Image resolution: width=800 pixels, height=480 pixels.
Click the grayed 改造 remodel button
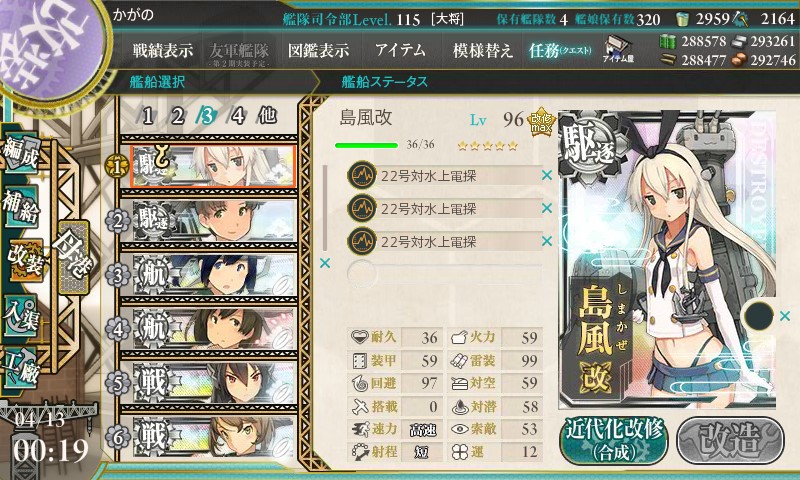click(x=730, y=441)
